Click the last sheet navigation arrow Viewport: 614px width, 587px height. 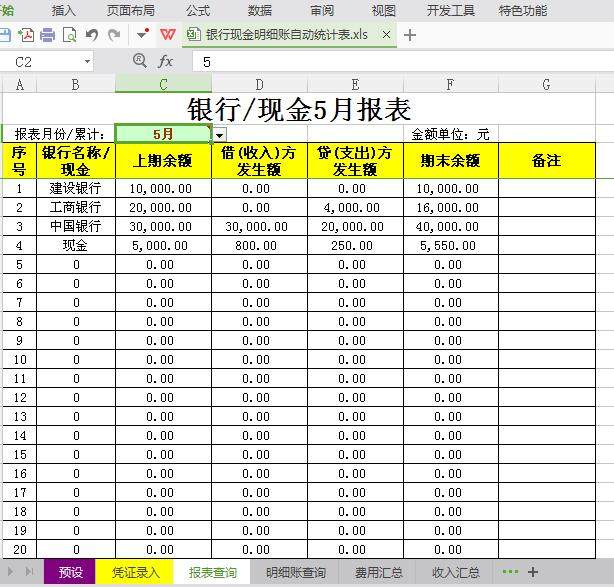[x=29, y=572]
